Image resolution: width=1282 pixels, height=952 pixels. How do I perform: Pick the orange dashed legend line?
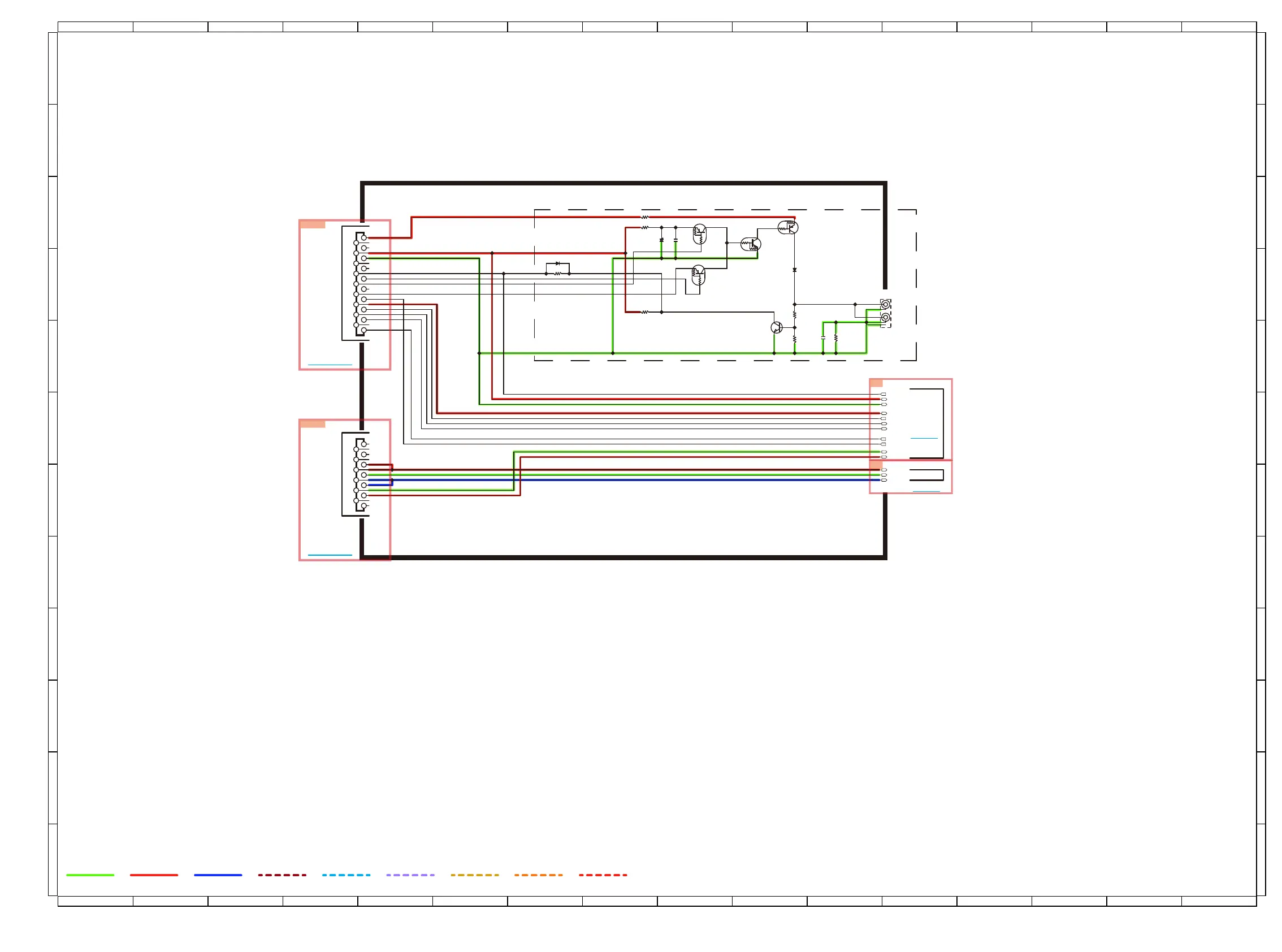539,875
